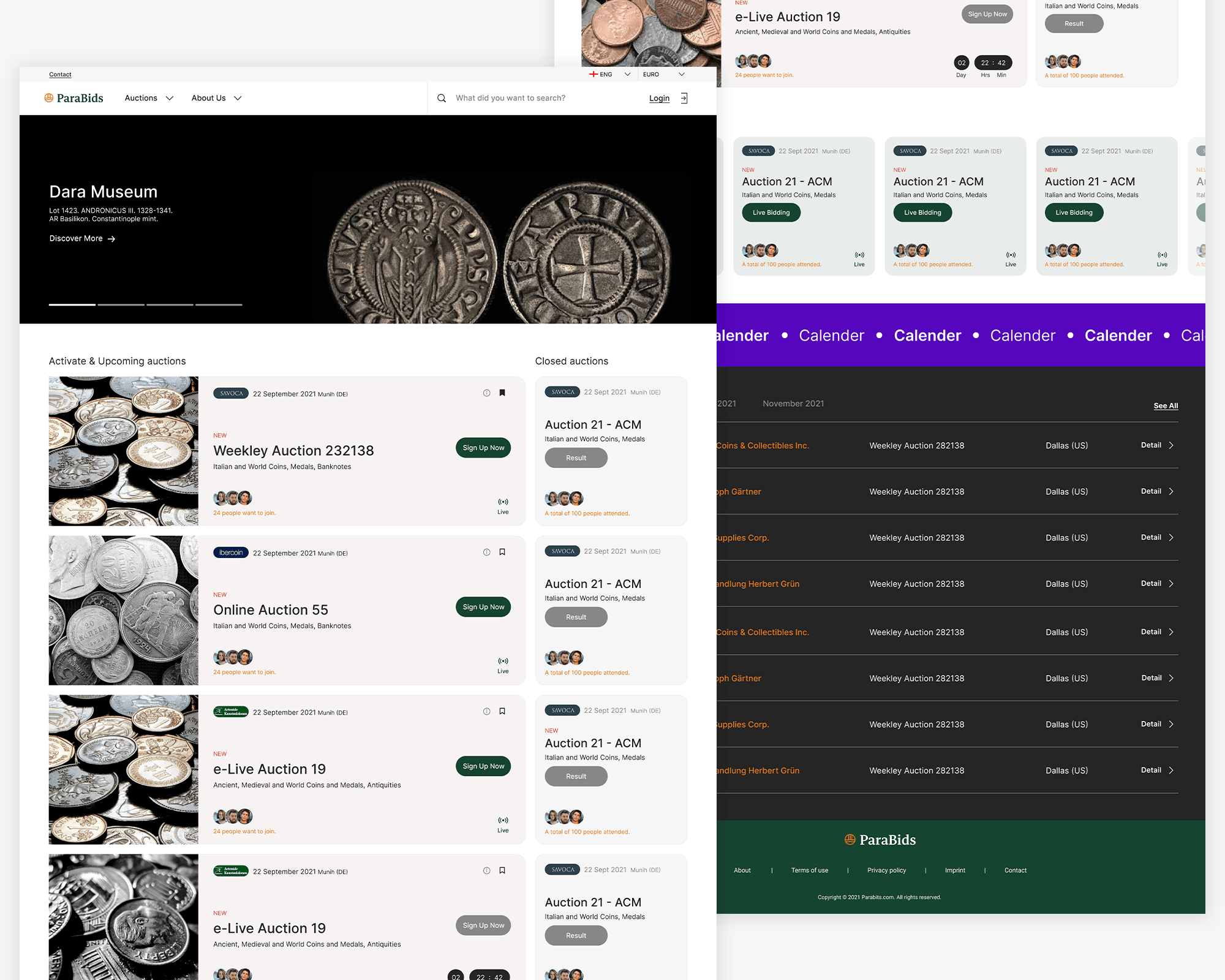Viewport: 1225px width, 980px height.
Task: Click See All in calendar section
Action: tap(1166, 405)
